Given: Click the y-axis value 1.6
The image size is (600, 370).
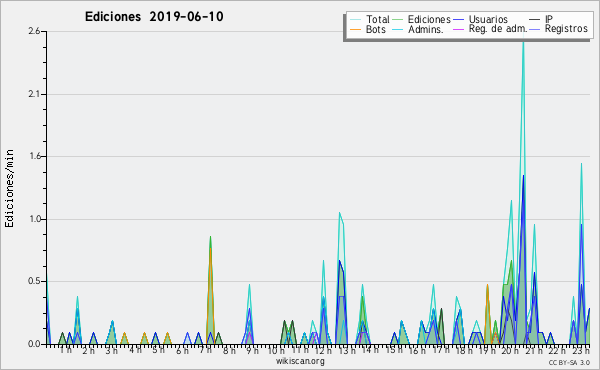Looking at the screenshot, I should tap(34, 156).
